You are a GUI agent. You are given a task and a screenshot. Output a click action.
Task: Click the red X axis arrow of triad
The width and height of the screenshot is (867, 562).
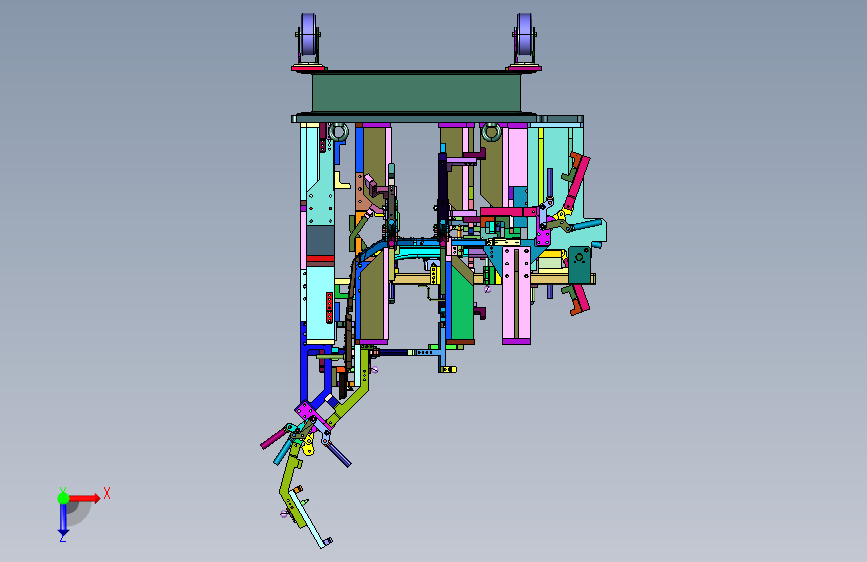[85, 498]
